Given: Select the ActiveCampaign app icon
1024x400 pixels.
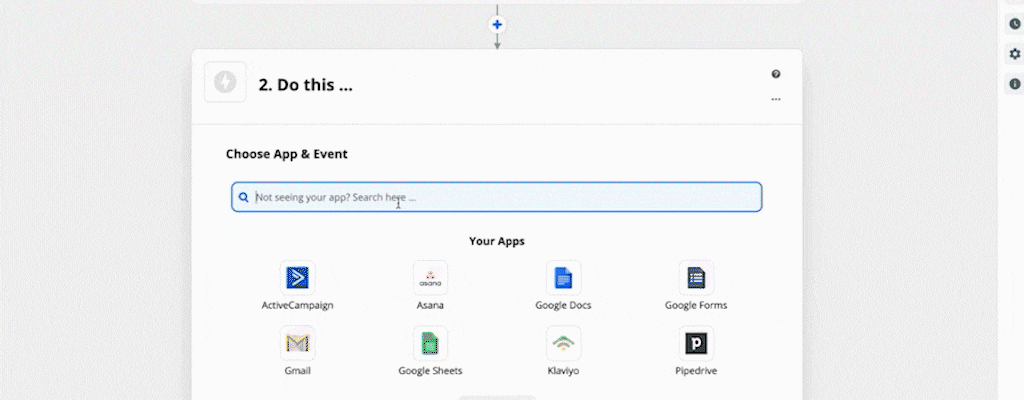Looking at the screenshot, I should point(298,278).
